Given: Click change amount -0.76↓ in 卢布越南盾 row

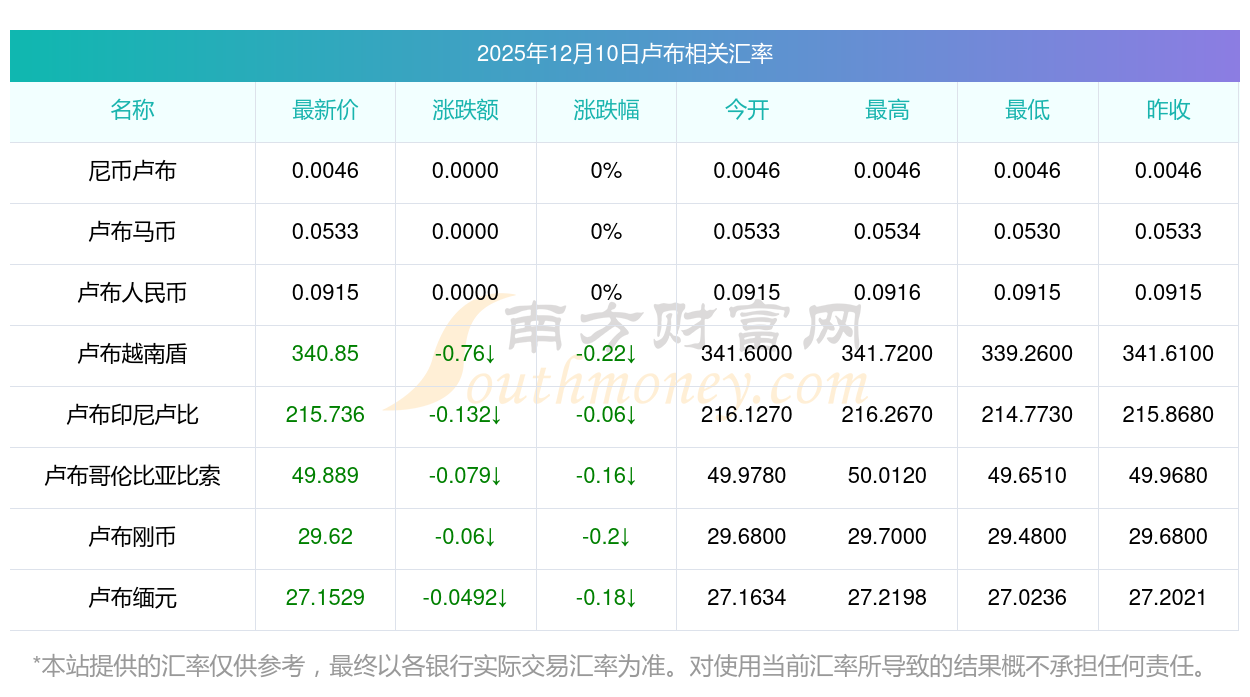Looking at the screenshot, I should tap(466, 354).
